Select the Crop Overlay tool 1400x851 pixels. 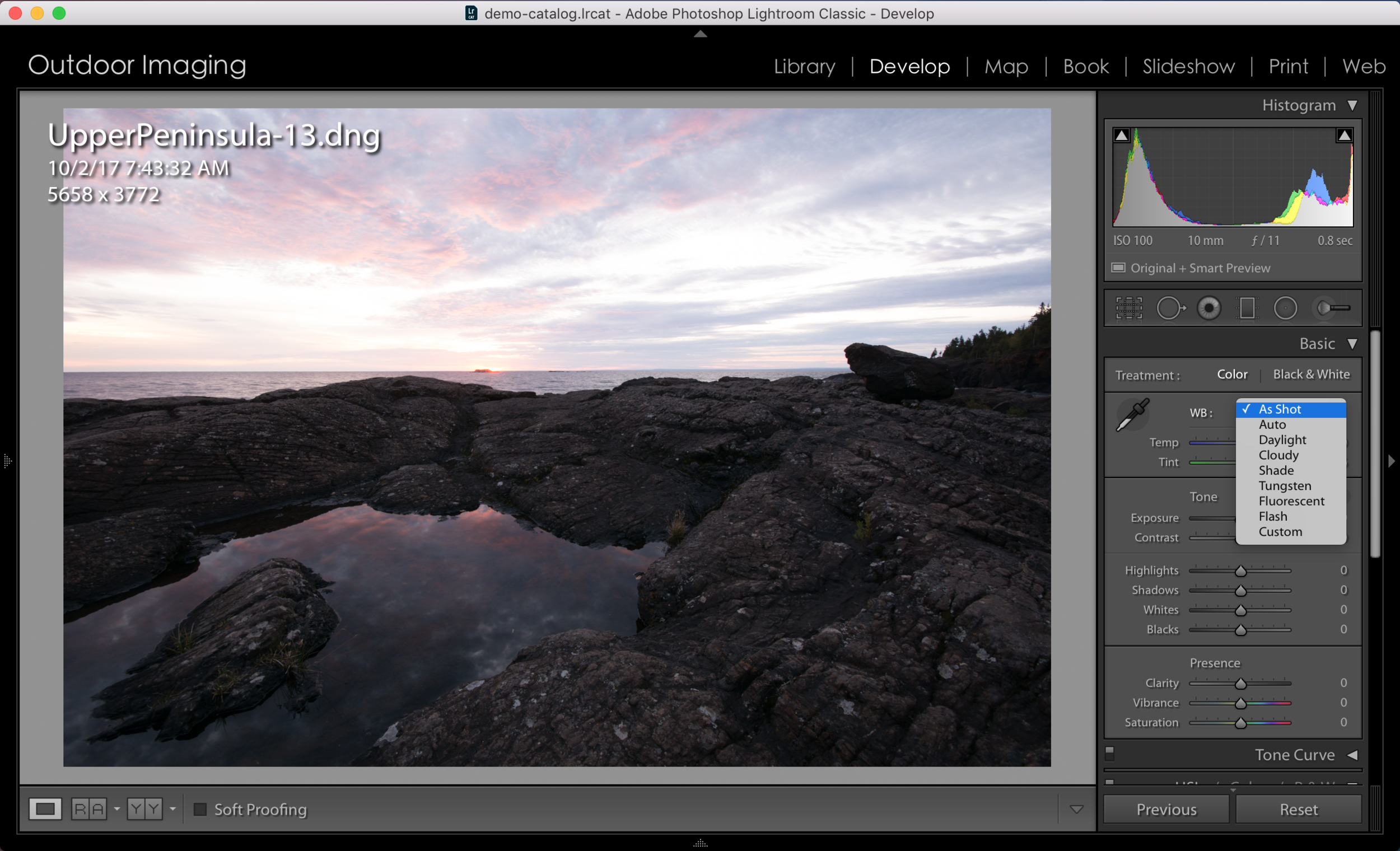tap(1128, 308)
